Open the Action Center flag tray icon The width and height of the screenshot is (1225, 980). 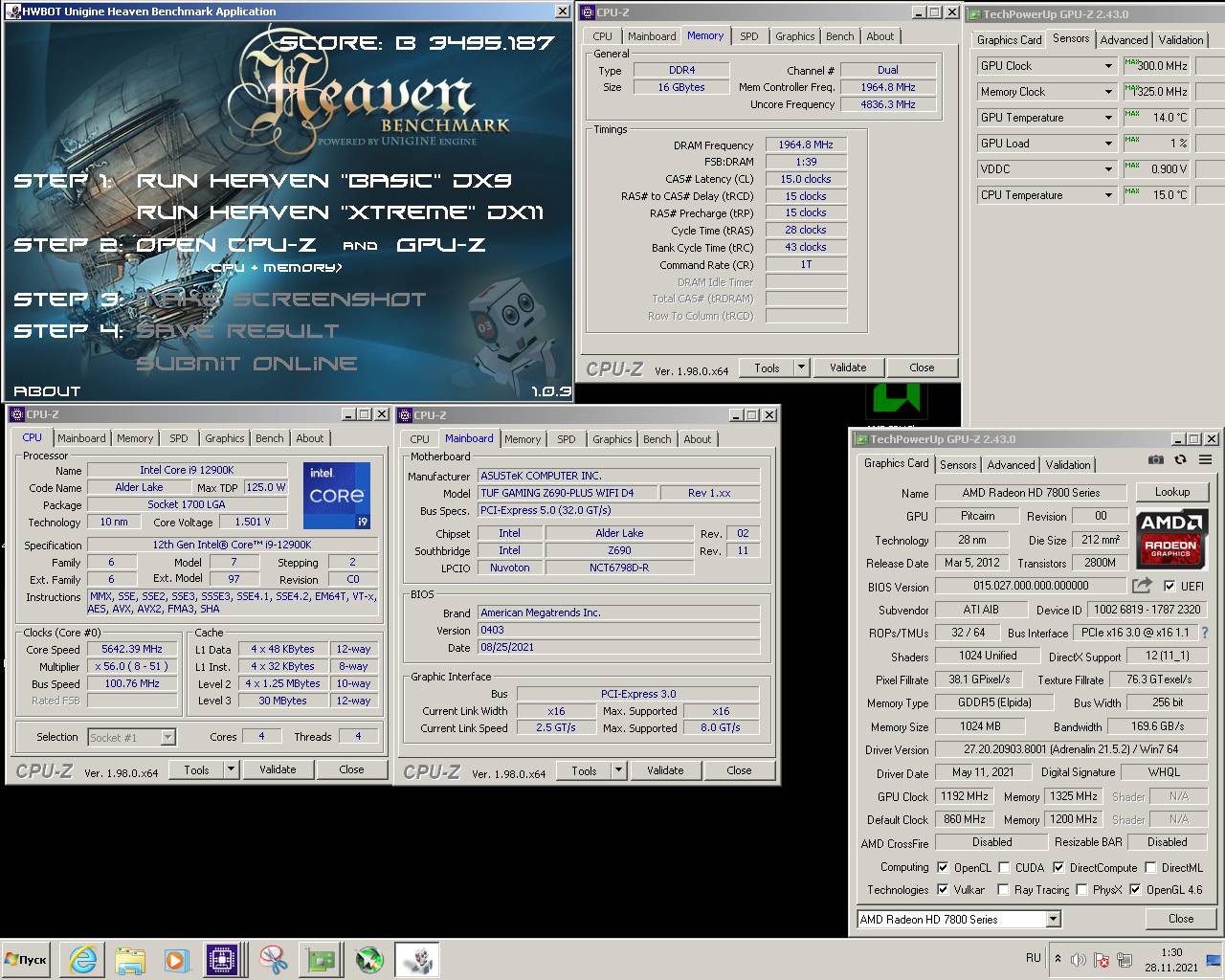coord(1101,960)
